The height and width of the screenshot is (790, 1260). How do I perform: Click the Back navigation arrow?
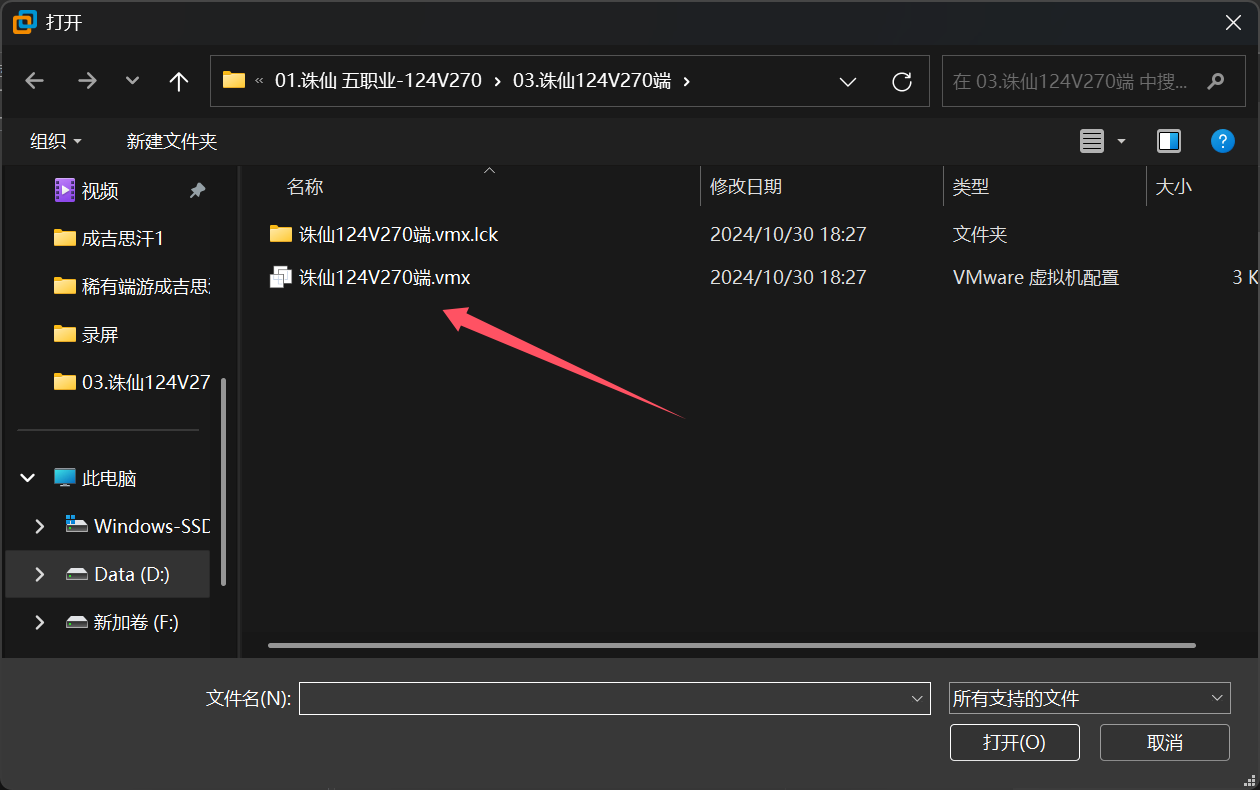click(35, 81)
